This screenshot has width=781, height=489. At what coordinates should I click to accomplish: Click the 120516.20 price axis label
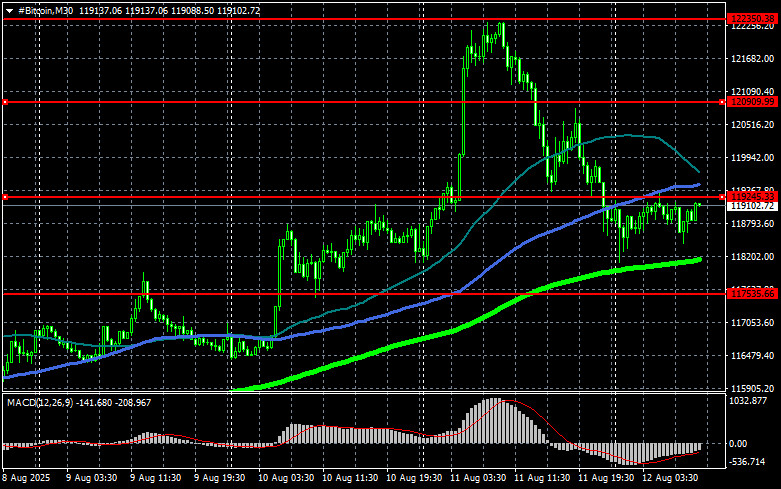pyautogui.click(x=753, y=124)
